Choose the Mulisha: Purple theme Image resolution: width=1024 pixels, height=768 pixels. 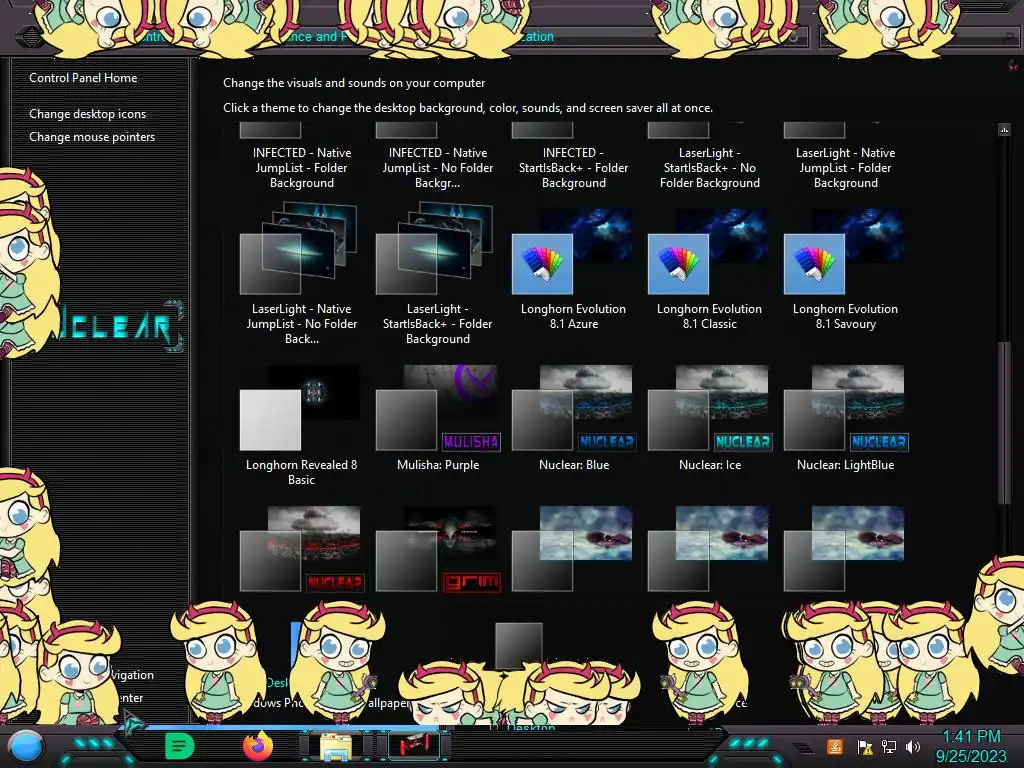(x=438, y=418)
